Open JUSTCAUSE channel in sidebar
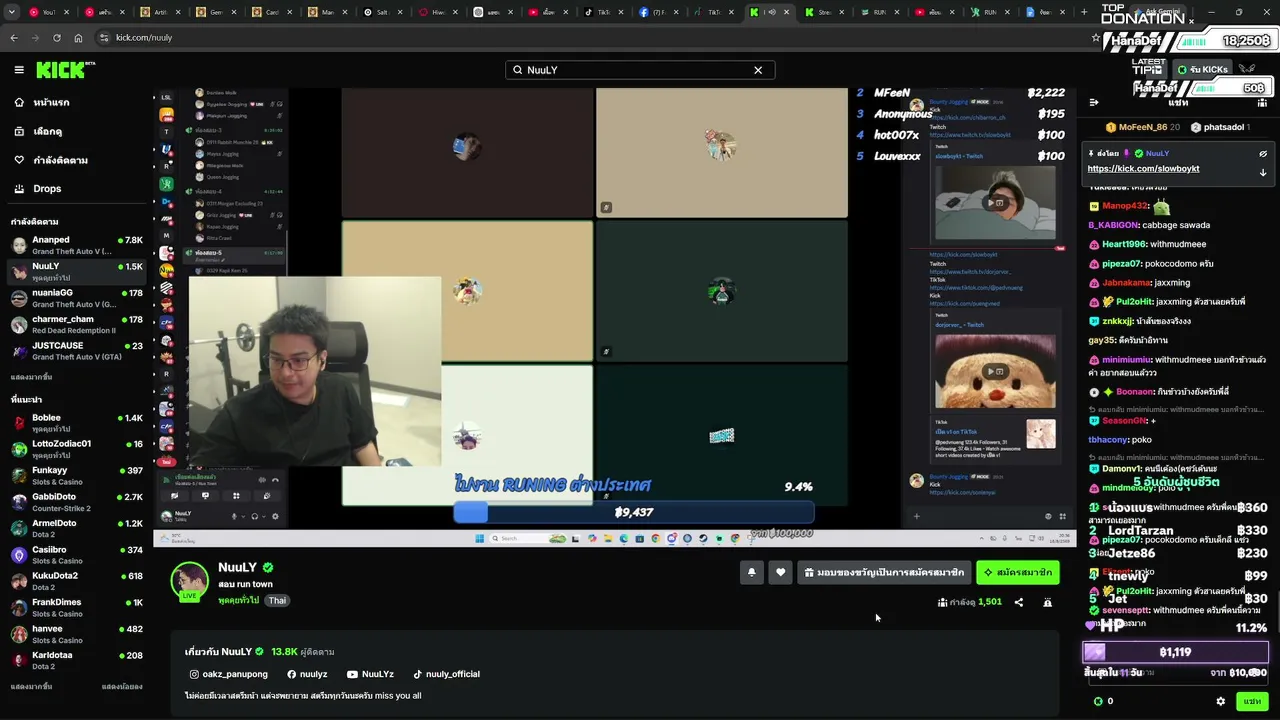Screen dimensions: 1280x720 pos(78,351)
